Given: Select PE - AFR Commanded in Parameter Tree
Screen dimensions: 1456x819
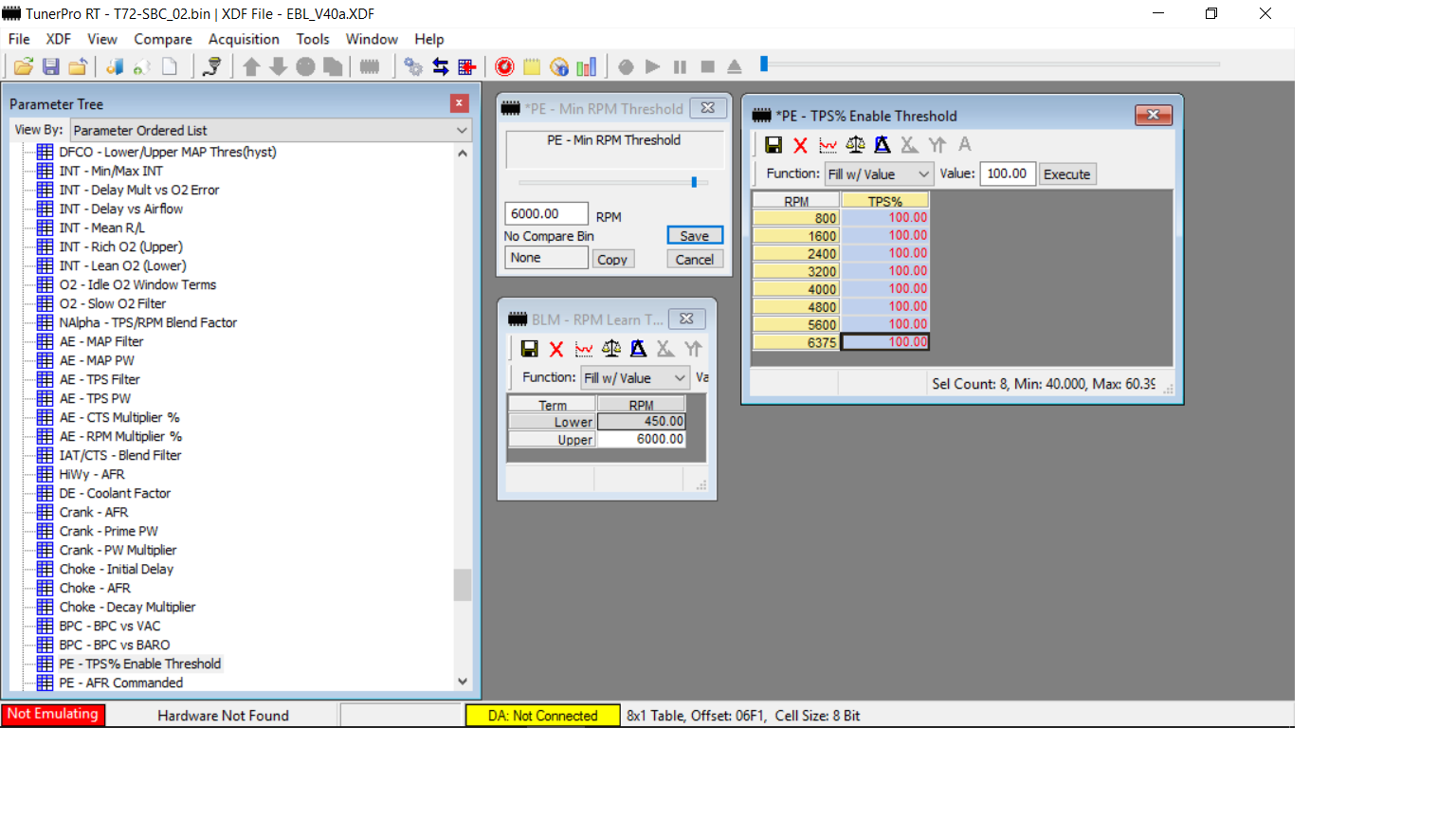Looking at the screenshot, I should (x=120, y=682).
